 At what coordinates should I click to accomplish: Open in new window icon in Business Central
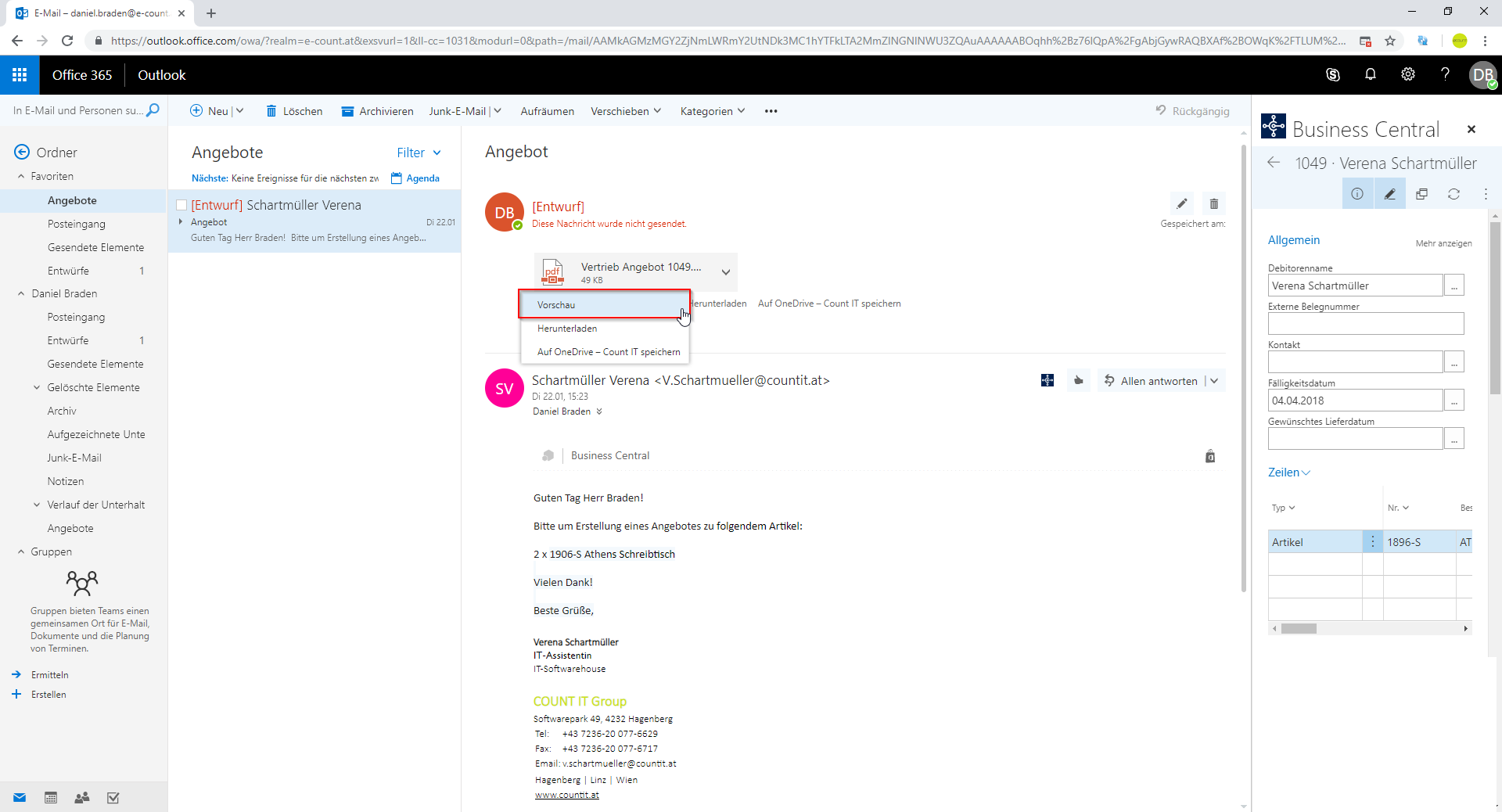coord(1422,194)
